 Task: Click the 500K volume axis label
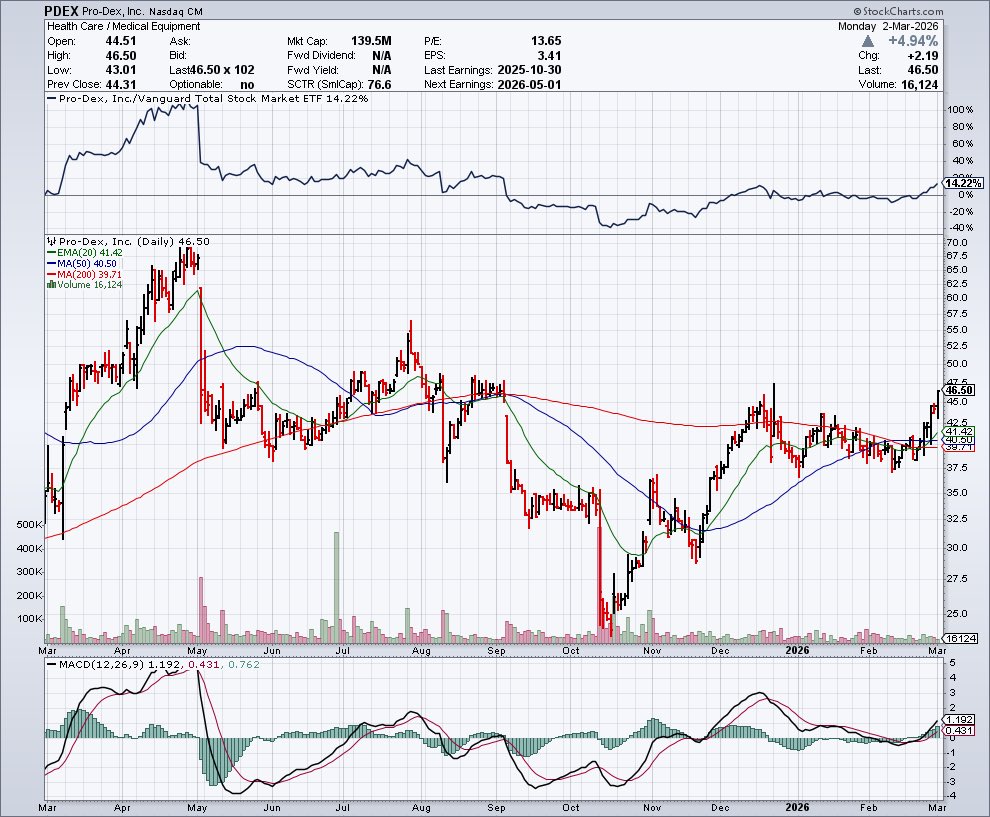(30, 525)
